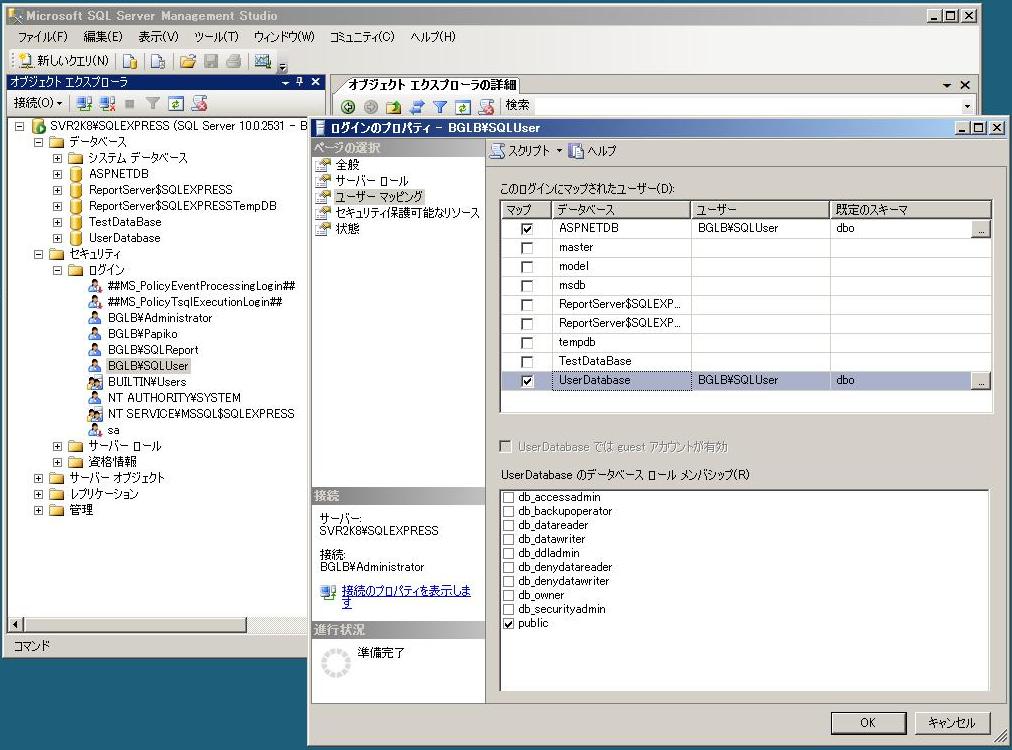Click the Script (スクリプト) button in dialog
The height and width of the screenshot is (750, 1012).
tap(520, 151)
